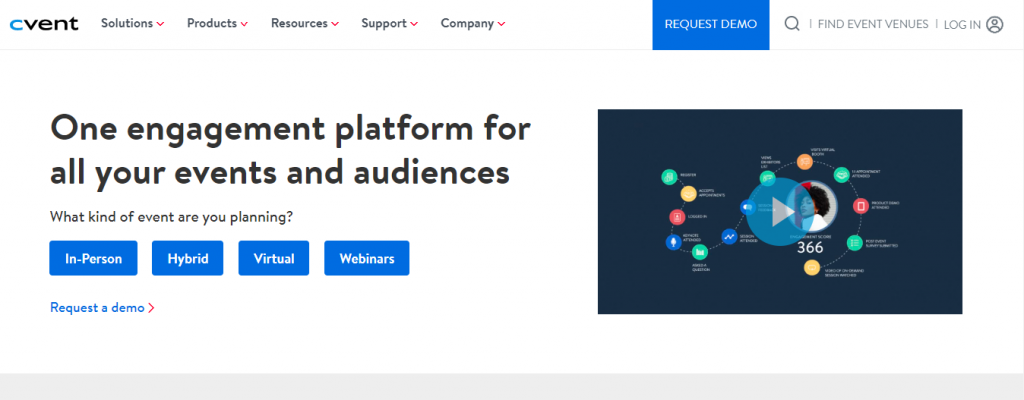This screenshot has width=1024, height=400.
Task: Select the Virtual event button
Action: [x=274, y=258]
